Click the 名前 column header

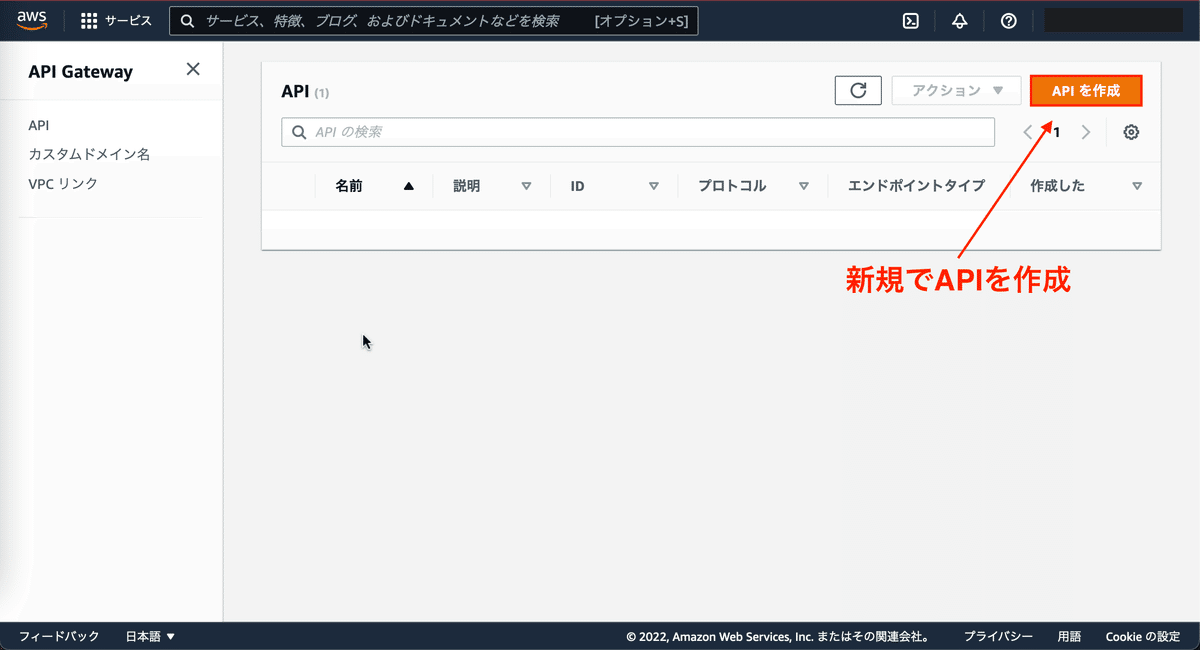(349, 186)
